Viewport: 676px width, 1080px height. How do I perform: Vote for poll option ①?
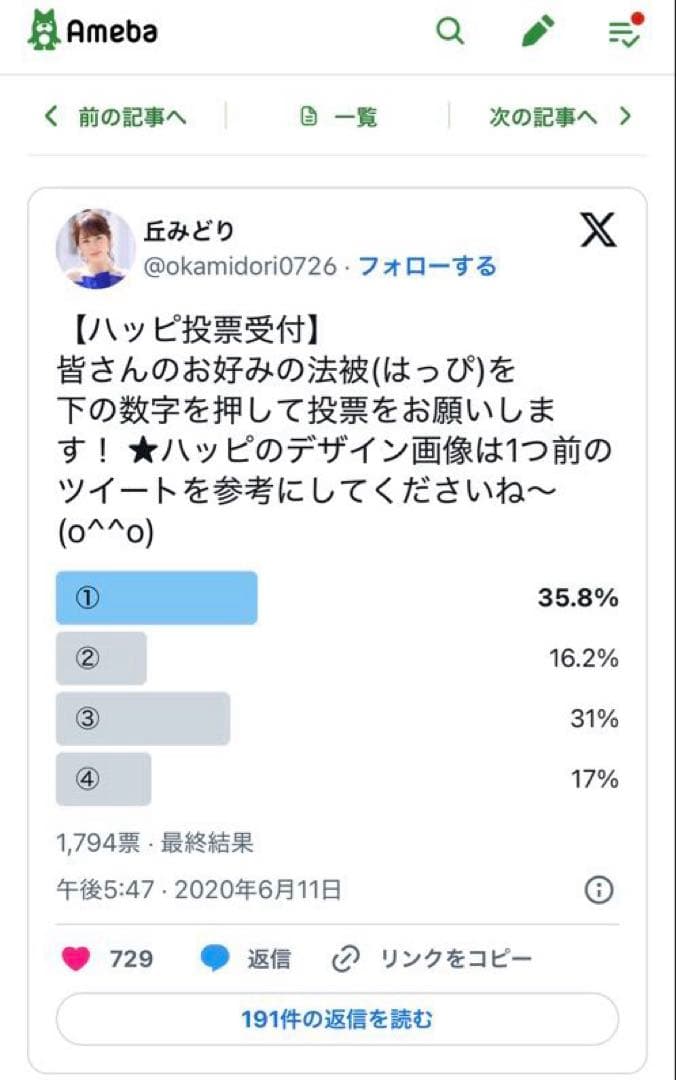pos(157,597)
